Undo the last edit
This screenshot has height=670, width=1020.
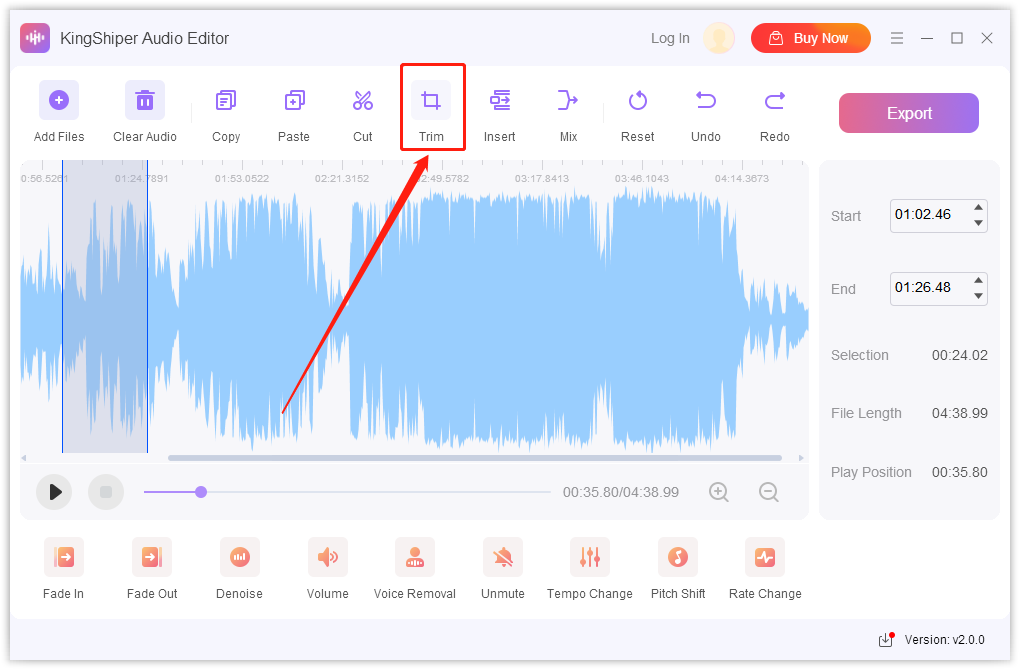(x=706, y=101)
